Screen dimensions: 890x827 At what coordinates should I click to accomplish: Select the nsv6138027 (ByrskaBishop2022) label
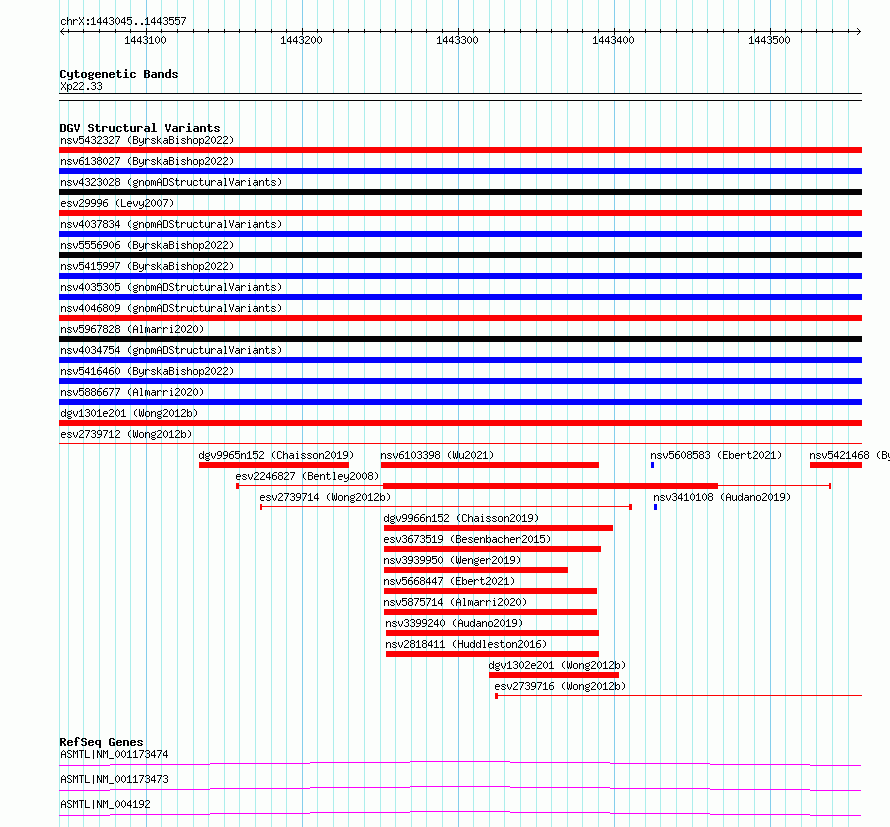point(147,161)
